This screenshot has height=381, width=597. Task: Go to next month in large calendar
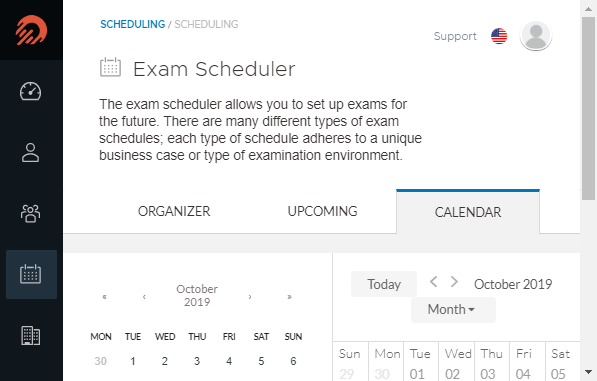click(x=454, y=282)
